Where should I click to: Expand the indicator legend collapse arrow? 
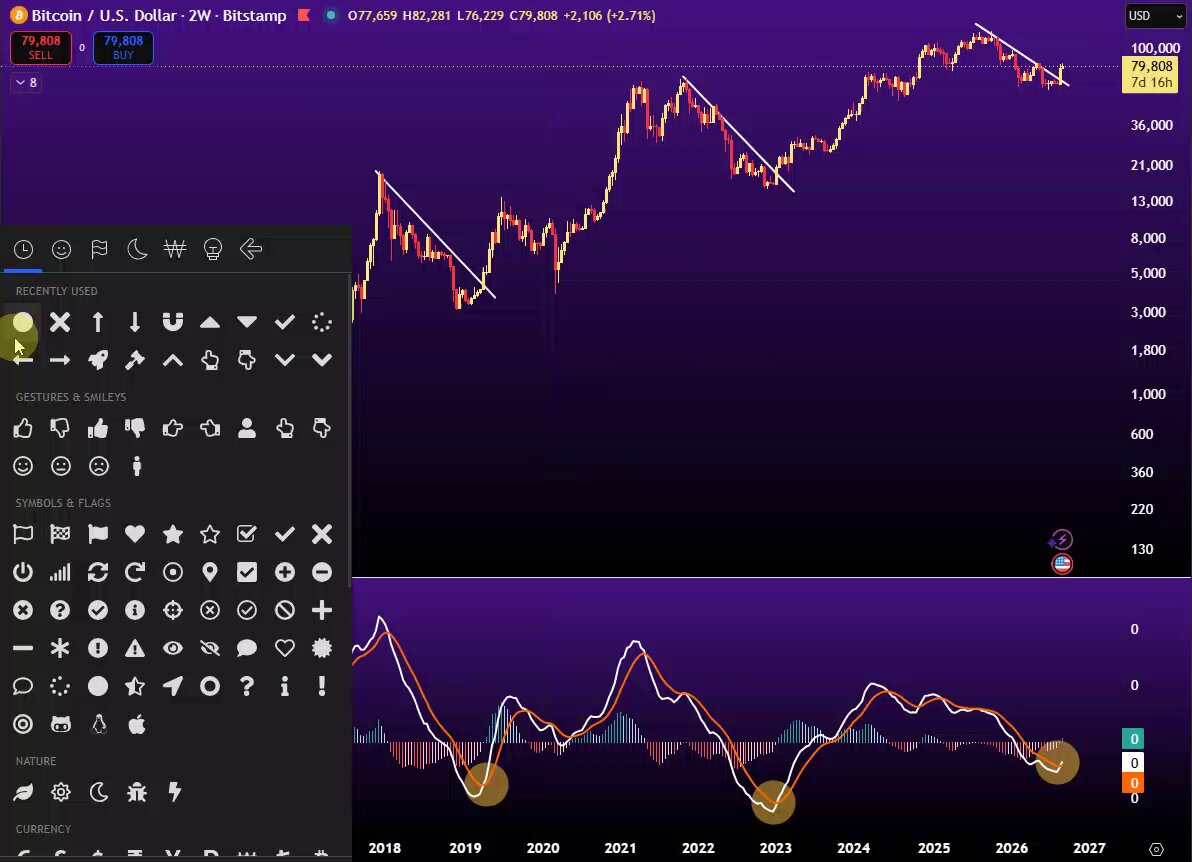coord(27,82)
